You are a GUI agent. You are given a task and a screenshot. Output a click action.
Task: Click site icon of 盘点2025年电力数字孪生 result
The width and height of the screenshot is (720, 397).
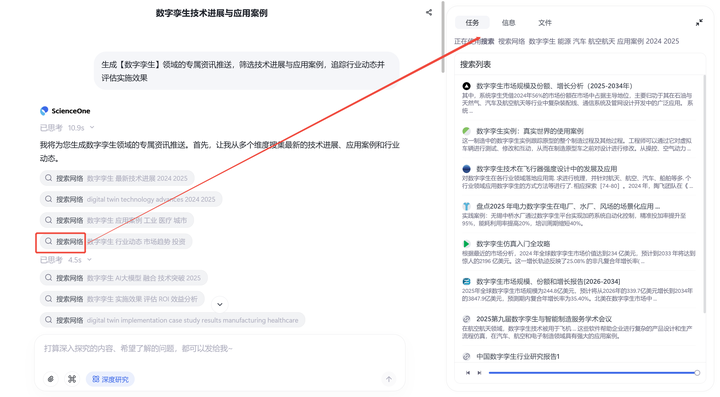click(466, 206)
